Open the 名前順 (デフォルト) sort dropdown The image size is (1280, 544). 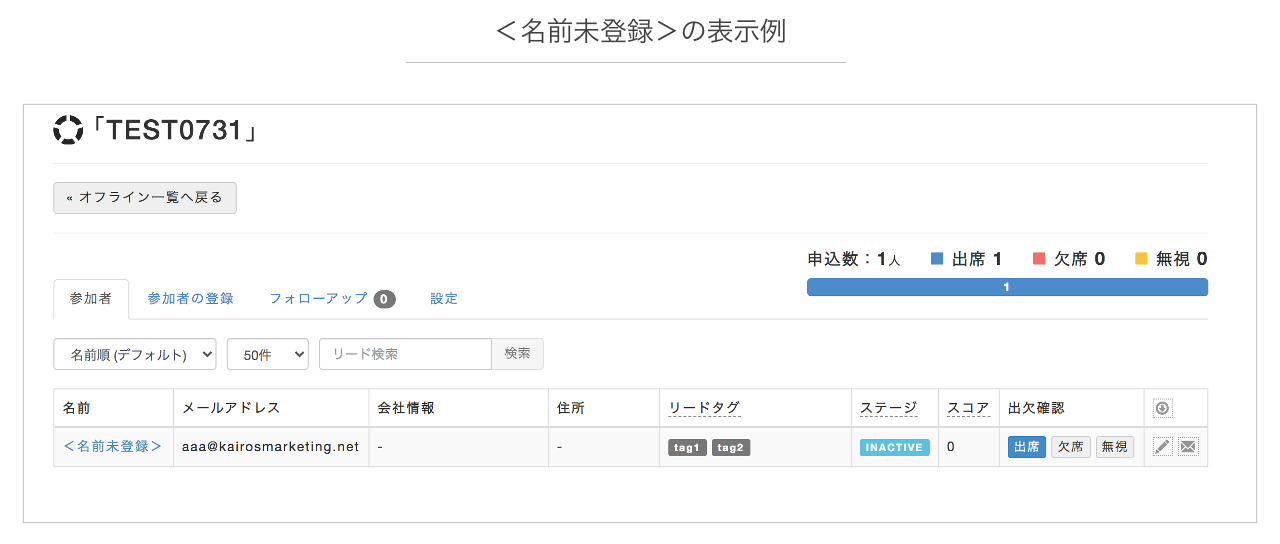135,354
